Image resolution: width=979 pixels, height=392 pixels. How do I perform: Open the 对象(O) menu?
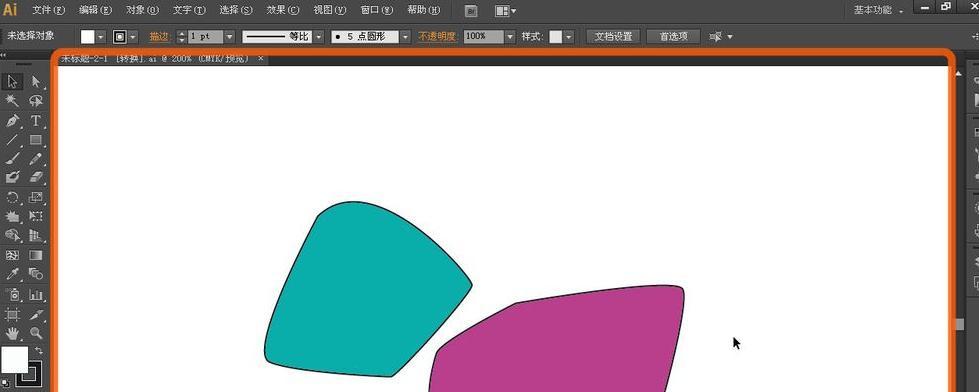coord(142,11)
